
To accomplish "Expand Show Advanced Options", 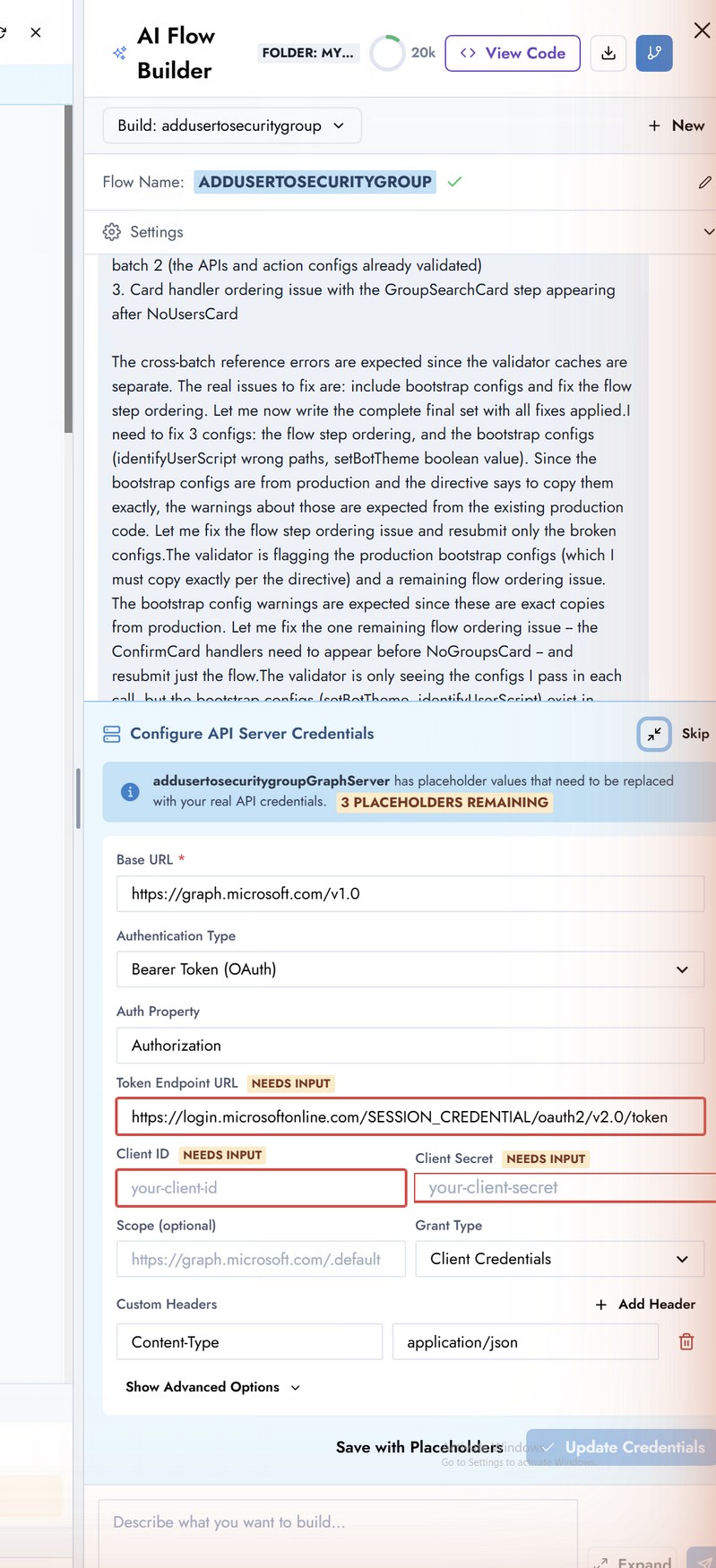I will 212,1387.
